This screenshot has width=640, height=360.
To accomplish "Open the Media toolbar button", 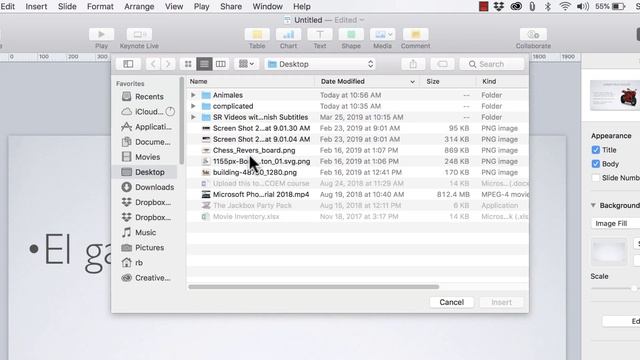I will 382,35.
